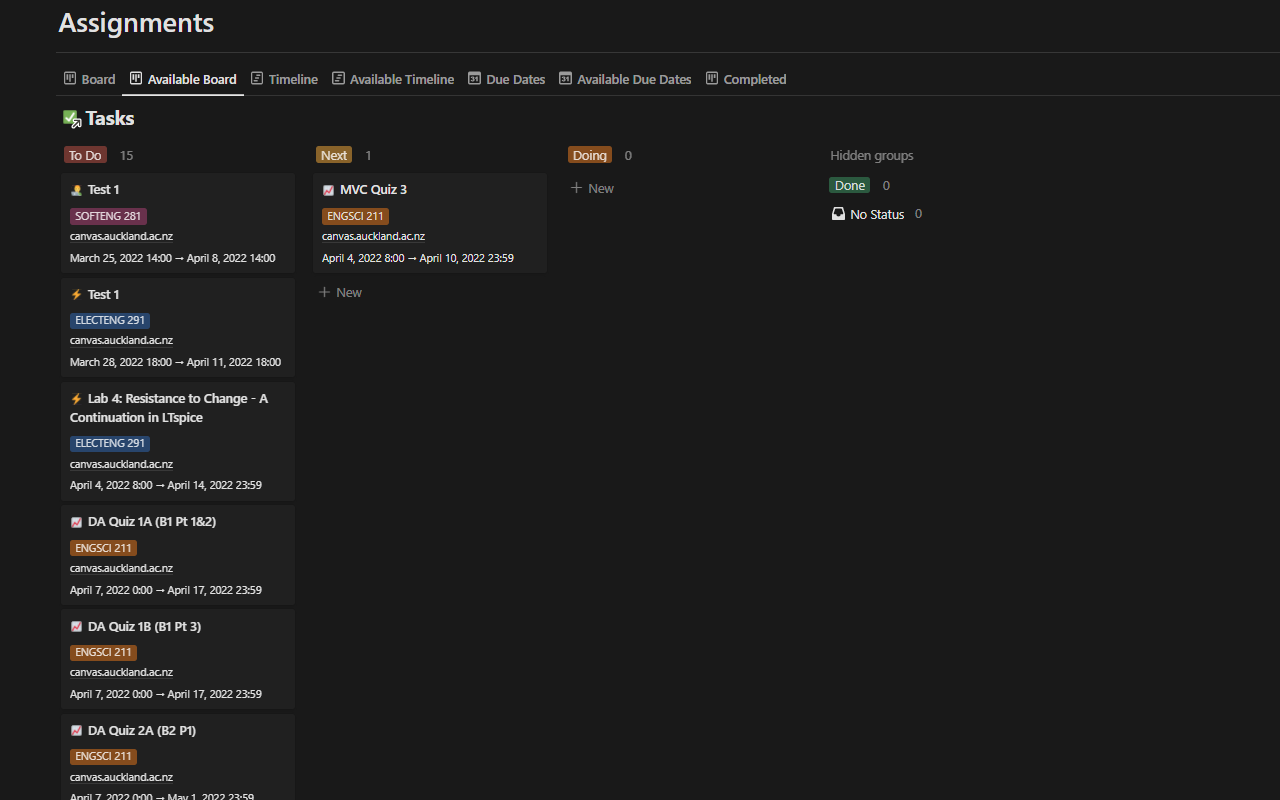
Task: Click the board icon beside the Completed tab
Action: (712, 78)
